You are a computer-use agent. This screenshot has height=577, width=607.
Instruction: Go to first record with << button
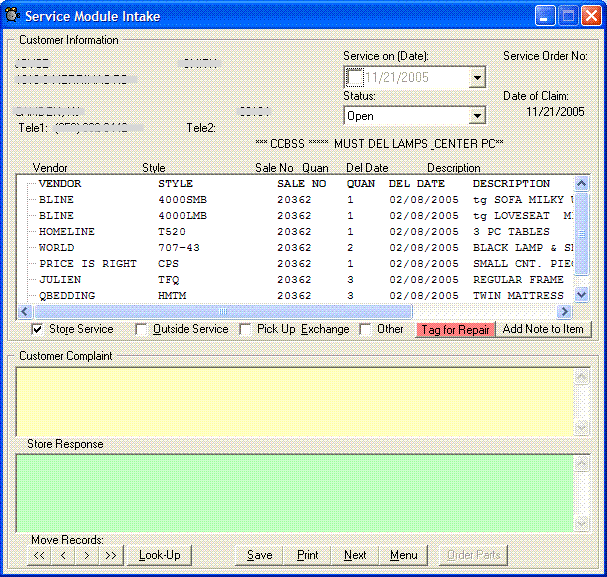tap(39, 555)
